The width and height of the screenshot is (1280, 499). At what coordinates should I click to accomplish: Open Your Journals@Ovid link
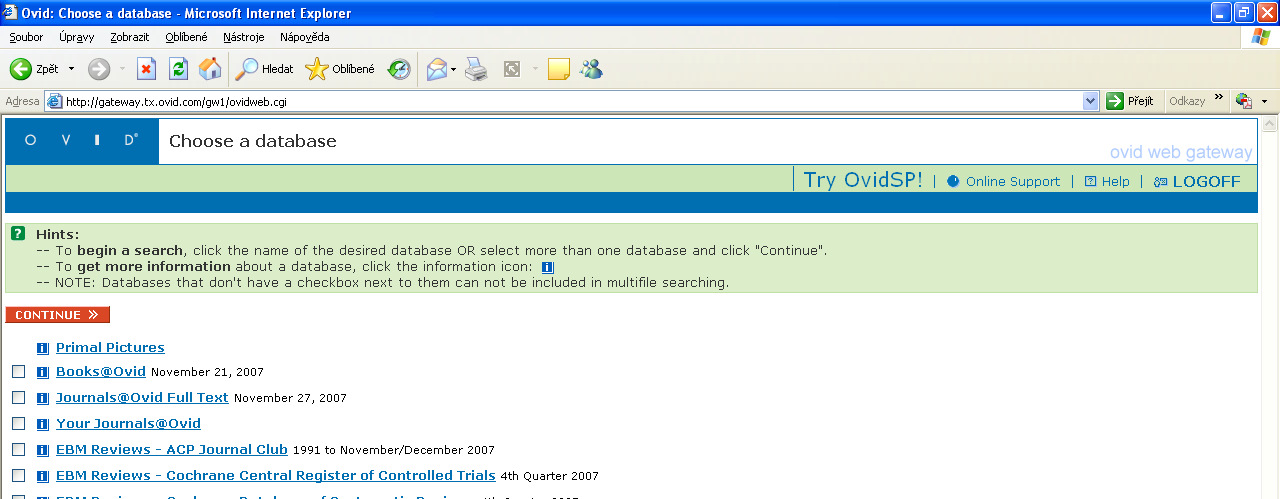tap(128, 424)
